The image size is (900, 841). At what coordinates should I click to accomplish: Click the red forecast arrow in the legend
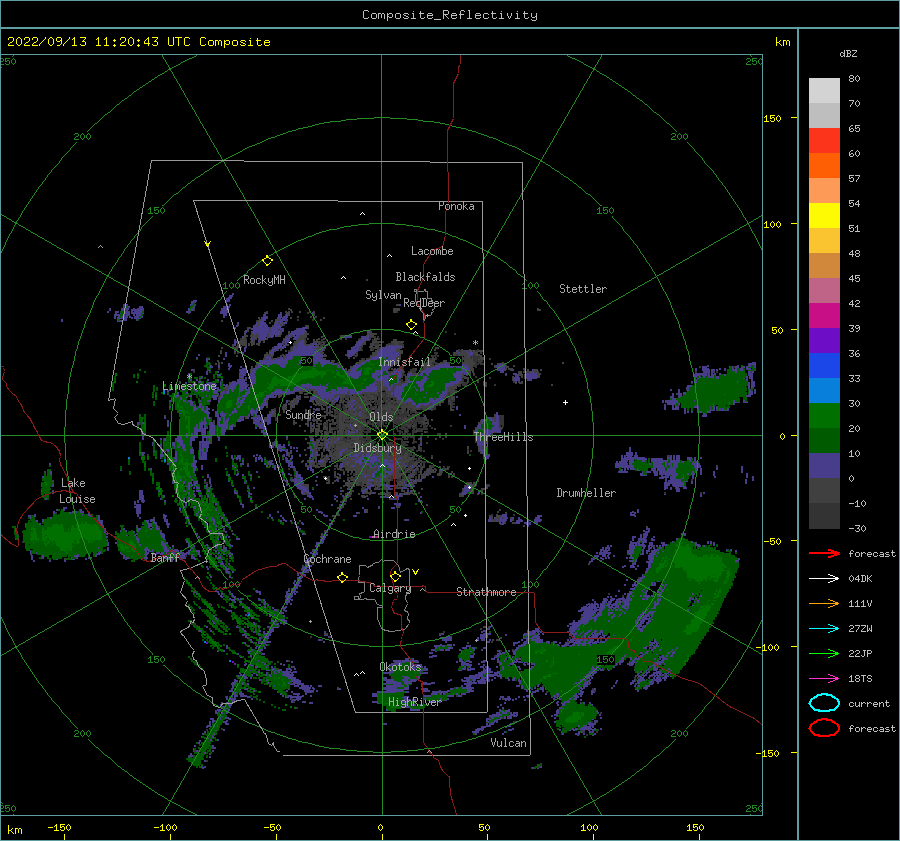pos(824,553)
